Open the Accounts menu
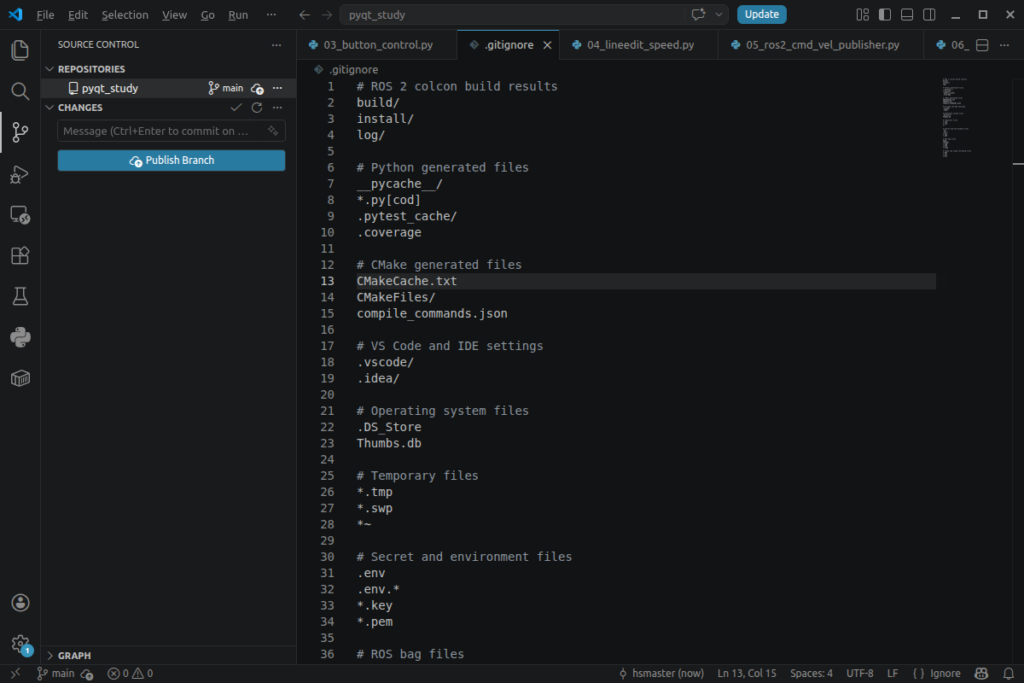The height and width of the screenshot is (683, 1024). [20, 602]
